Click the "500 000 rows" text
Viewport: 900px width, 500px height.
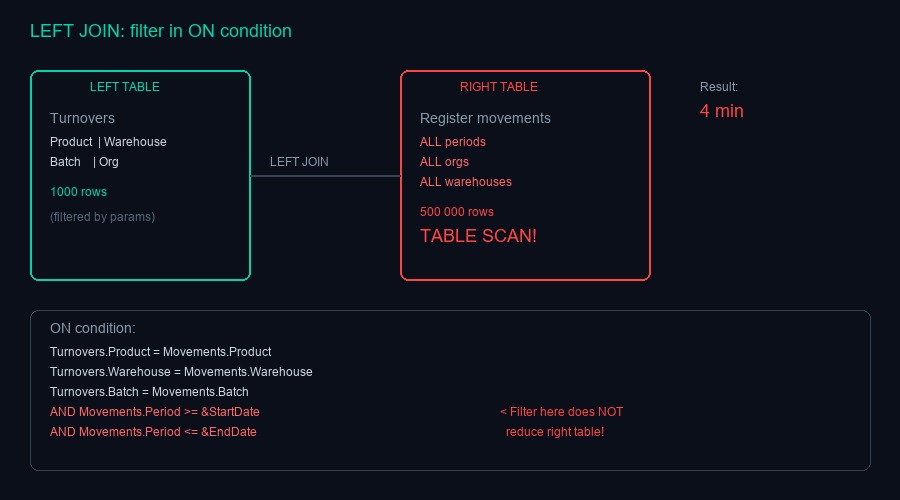click(457, 212)
